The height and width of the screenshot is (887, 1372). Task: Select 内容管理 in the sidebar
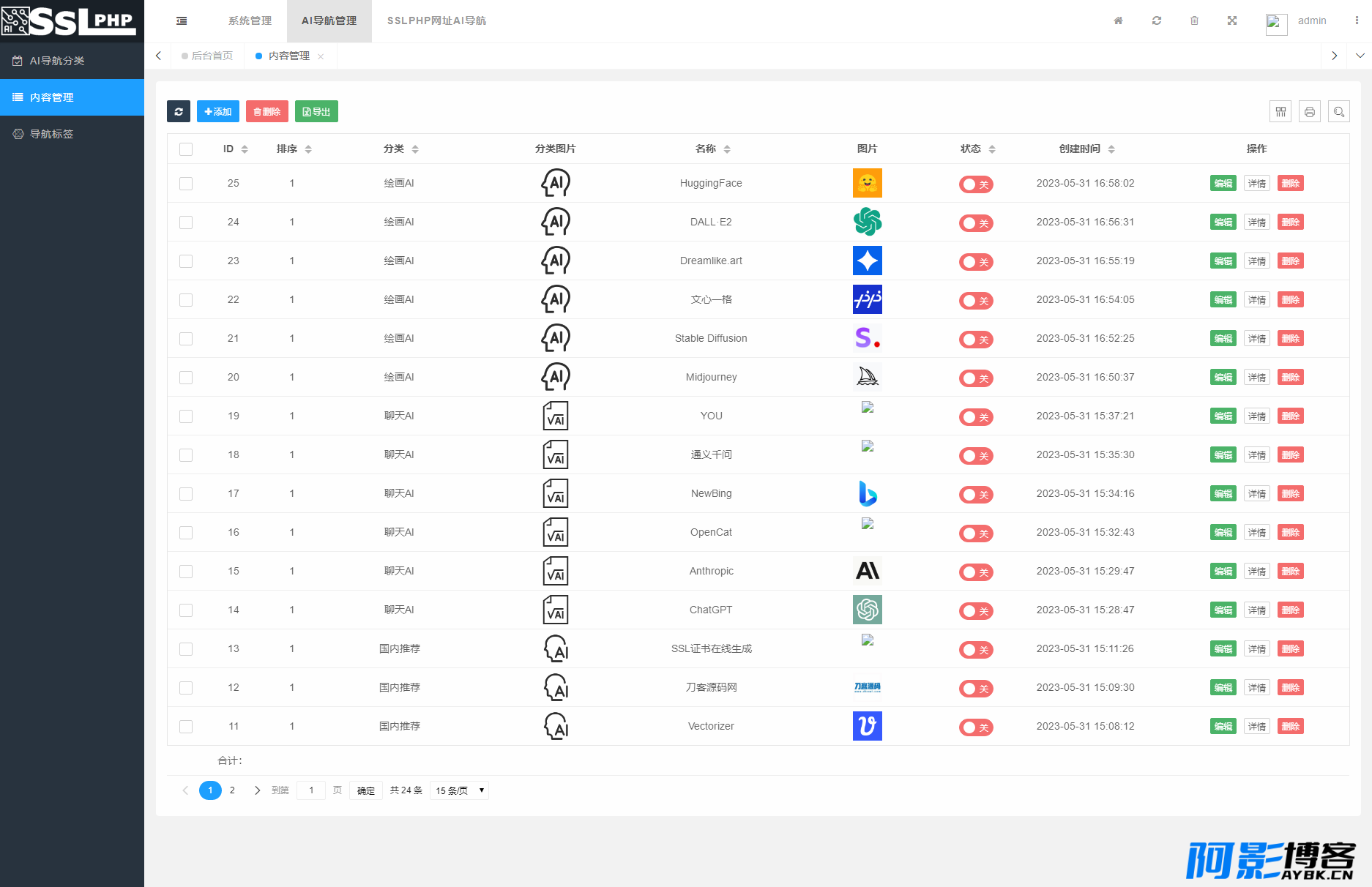72,97
